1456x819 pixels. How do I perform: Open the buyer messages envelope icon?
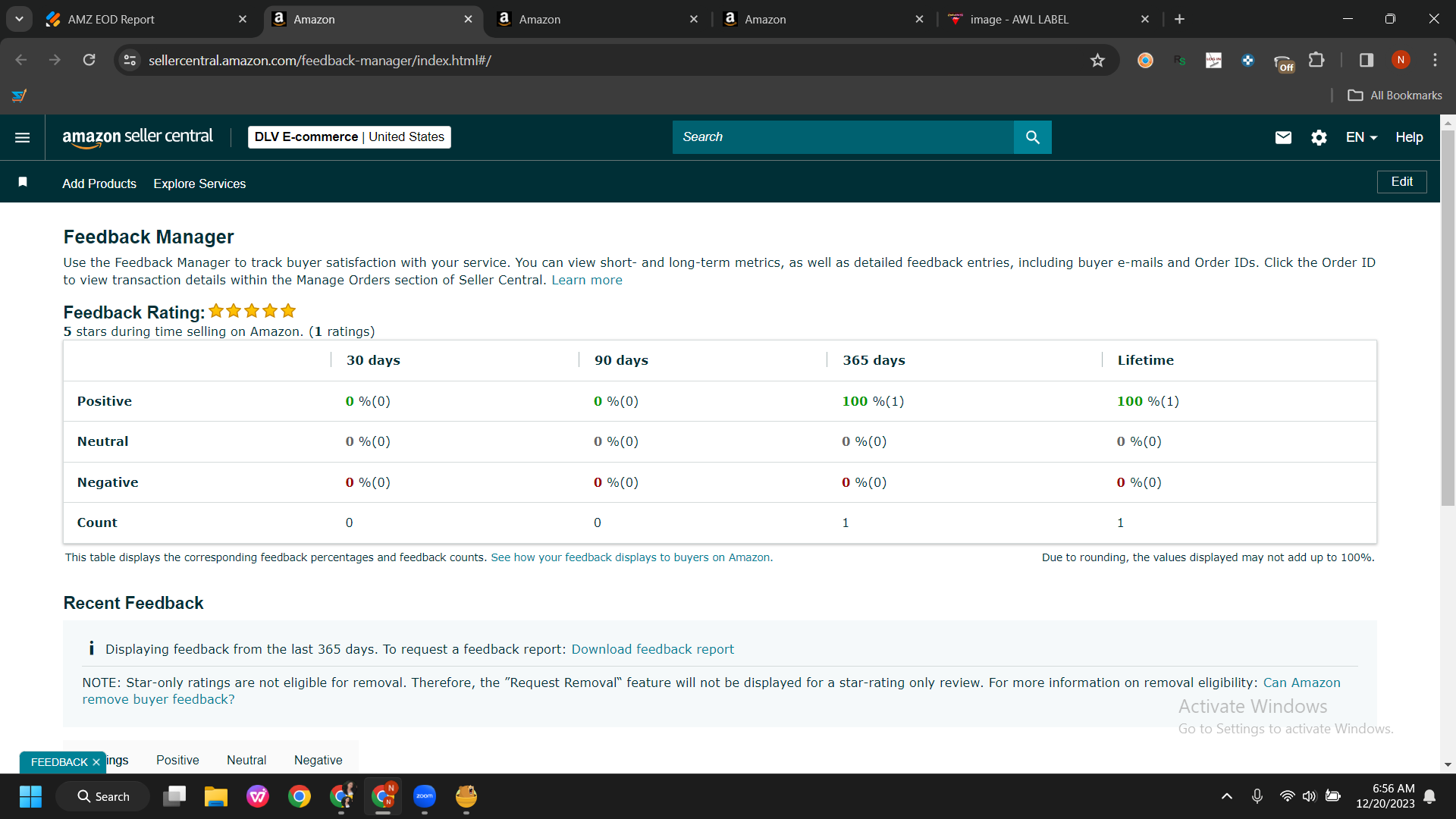coord(1283,137)
